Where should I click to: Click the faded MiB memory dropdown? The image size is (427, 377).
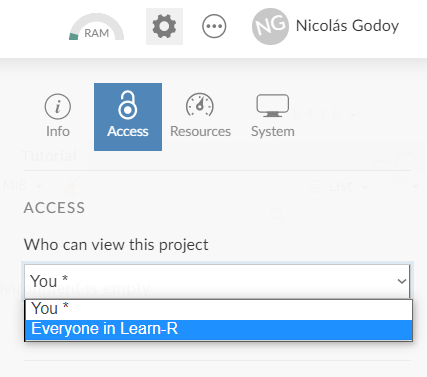pos(22,185)
